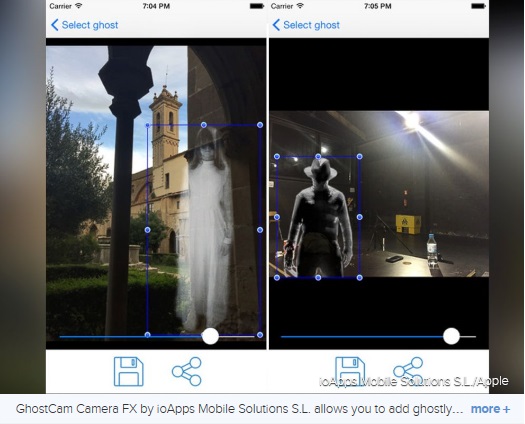The image size is (525, 424).
Task: Click the 'Select ghost' label on right screen
Action: tap(311, 25)
